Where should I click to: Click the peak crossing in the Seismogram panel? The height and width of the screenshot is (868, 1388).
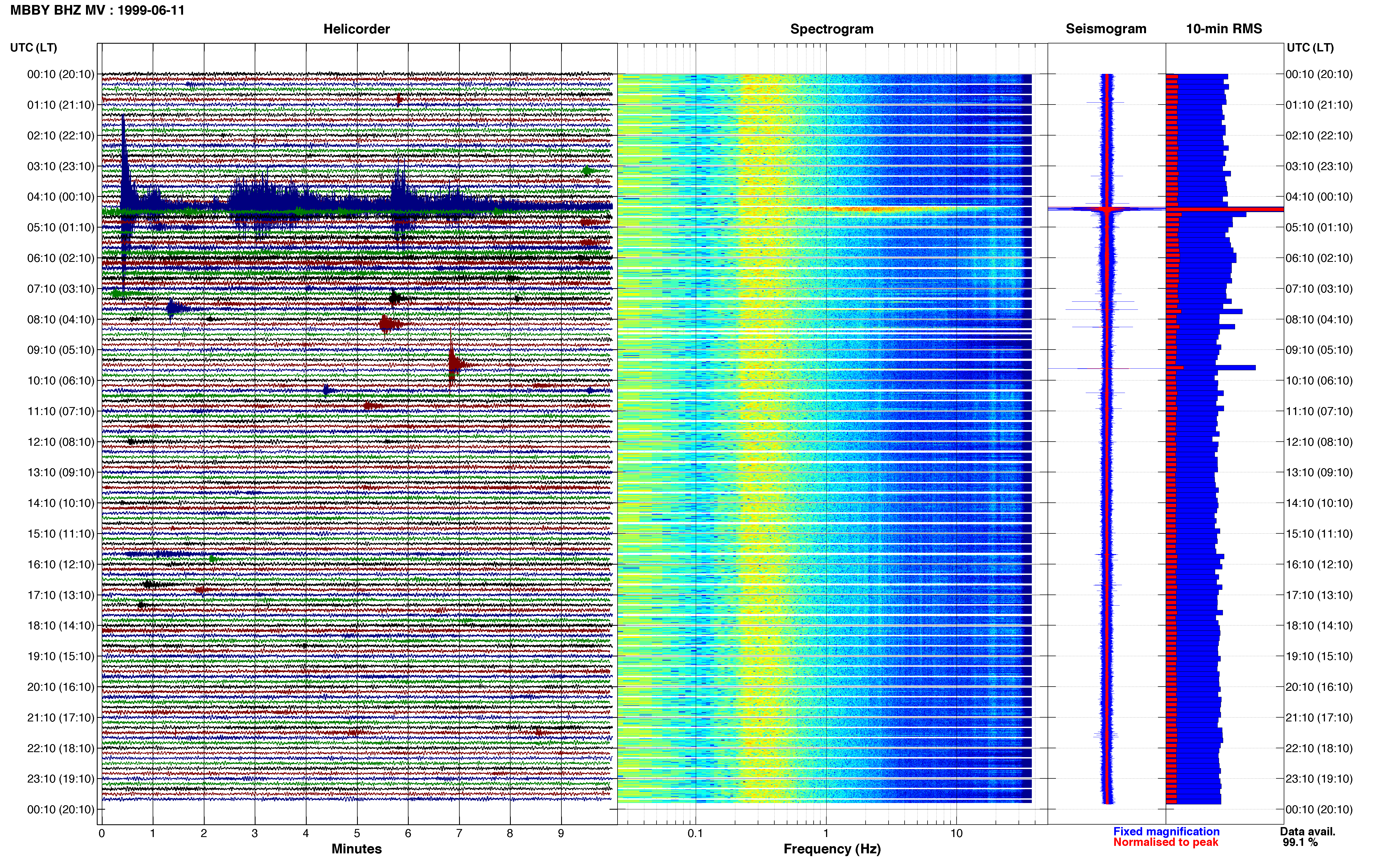tap(1107, 209)
